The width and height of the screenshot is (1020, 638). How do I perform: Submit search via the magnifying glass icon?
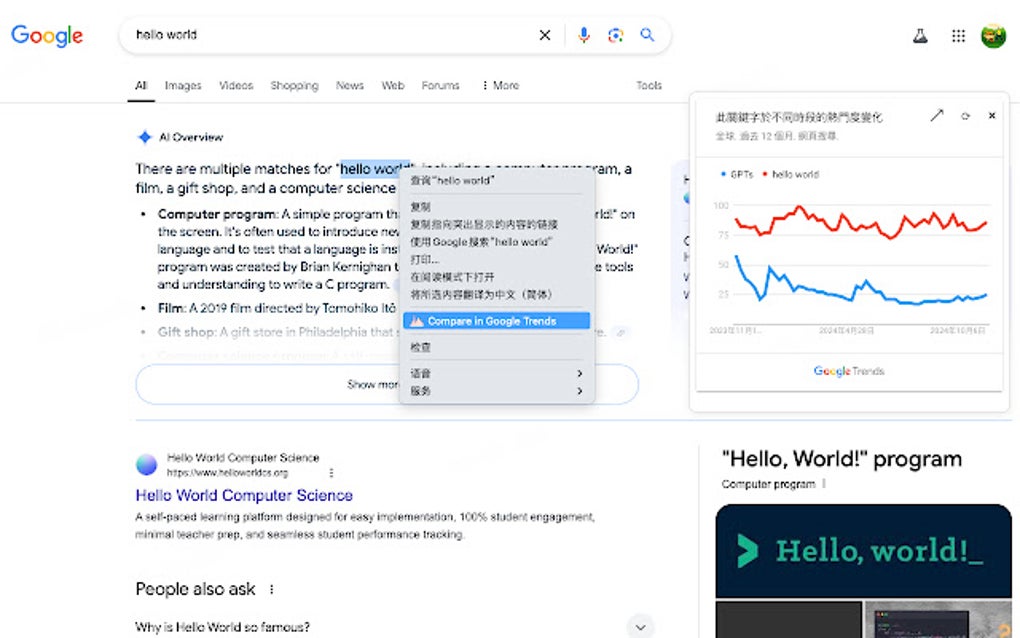[647, 34]
